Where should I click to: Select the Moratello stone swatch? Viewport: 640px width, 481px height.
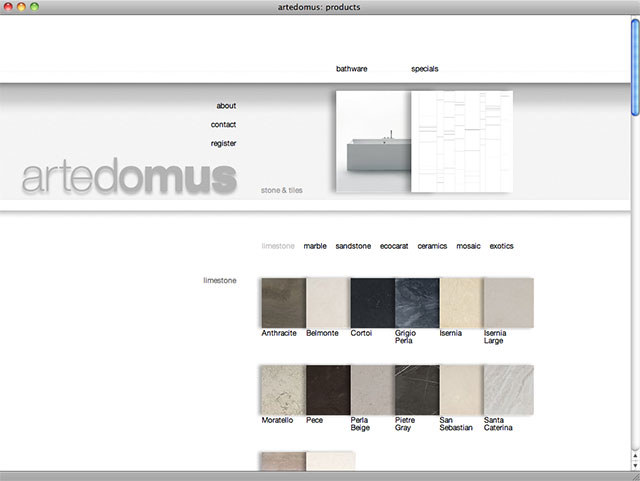284,390
